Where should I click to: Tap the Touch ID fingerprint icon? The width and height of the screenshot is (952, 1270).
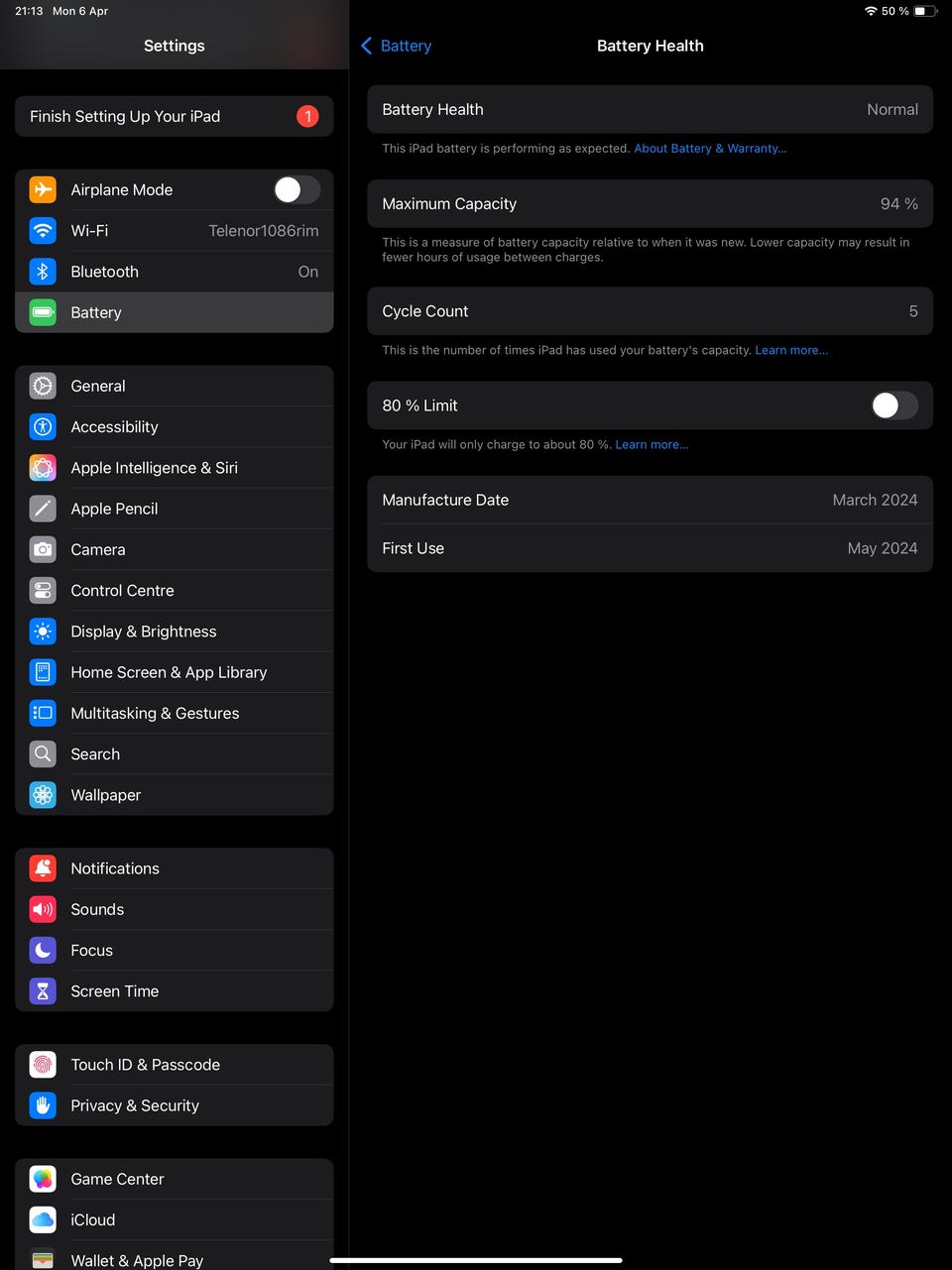click(43, 1065)
